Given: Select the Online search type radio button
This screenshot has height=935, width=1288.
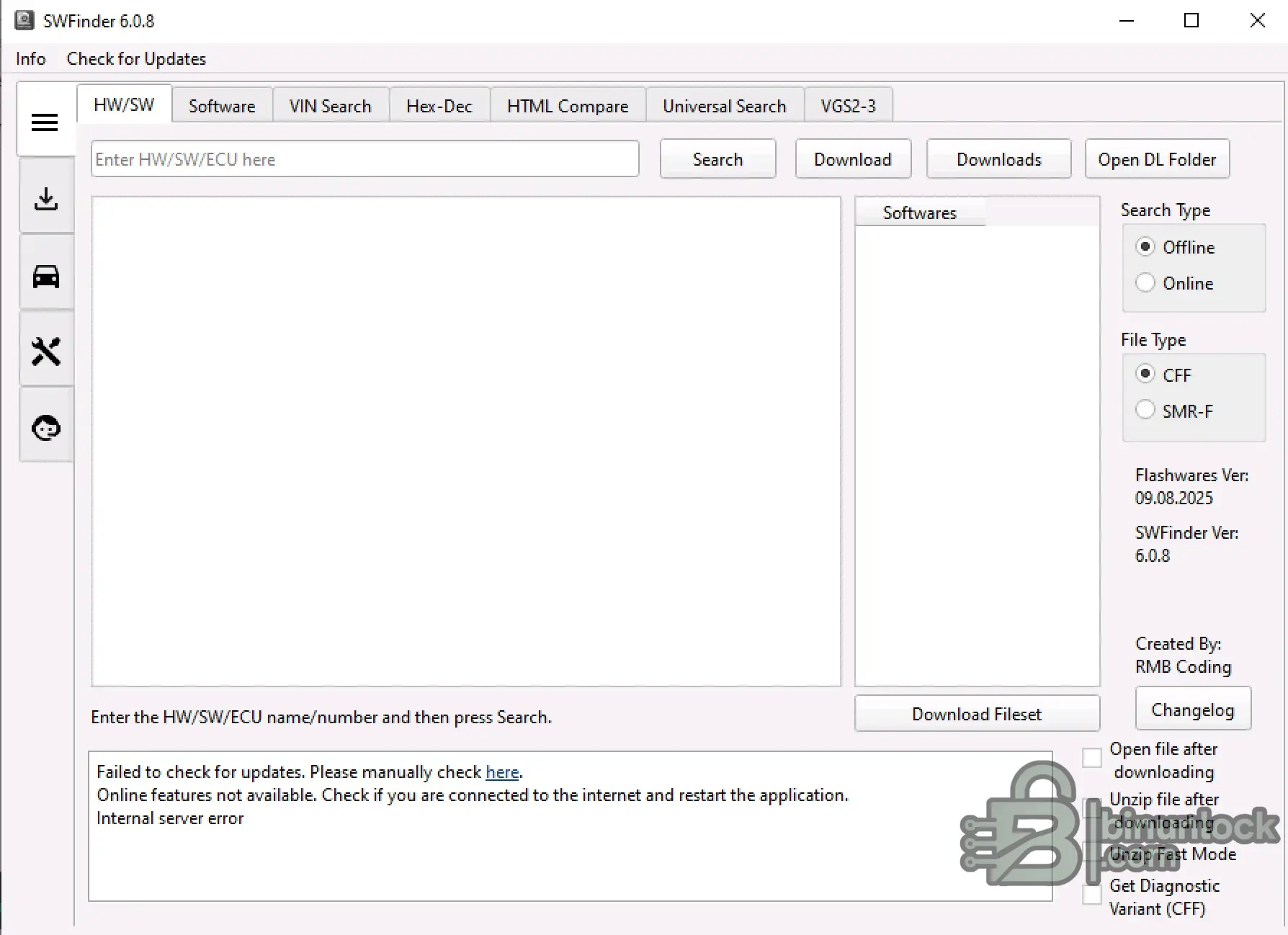Looking at the screenshot, I should [1145, 282].
